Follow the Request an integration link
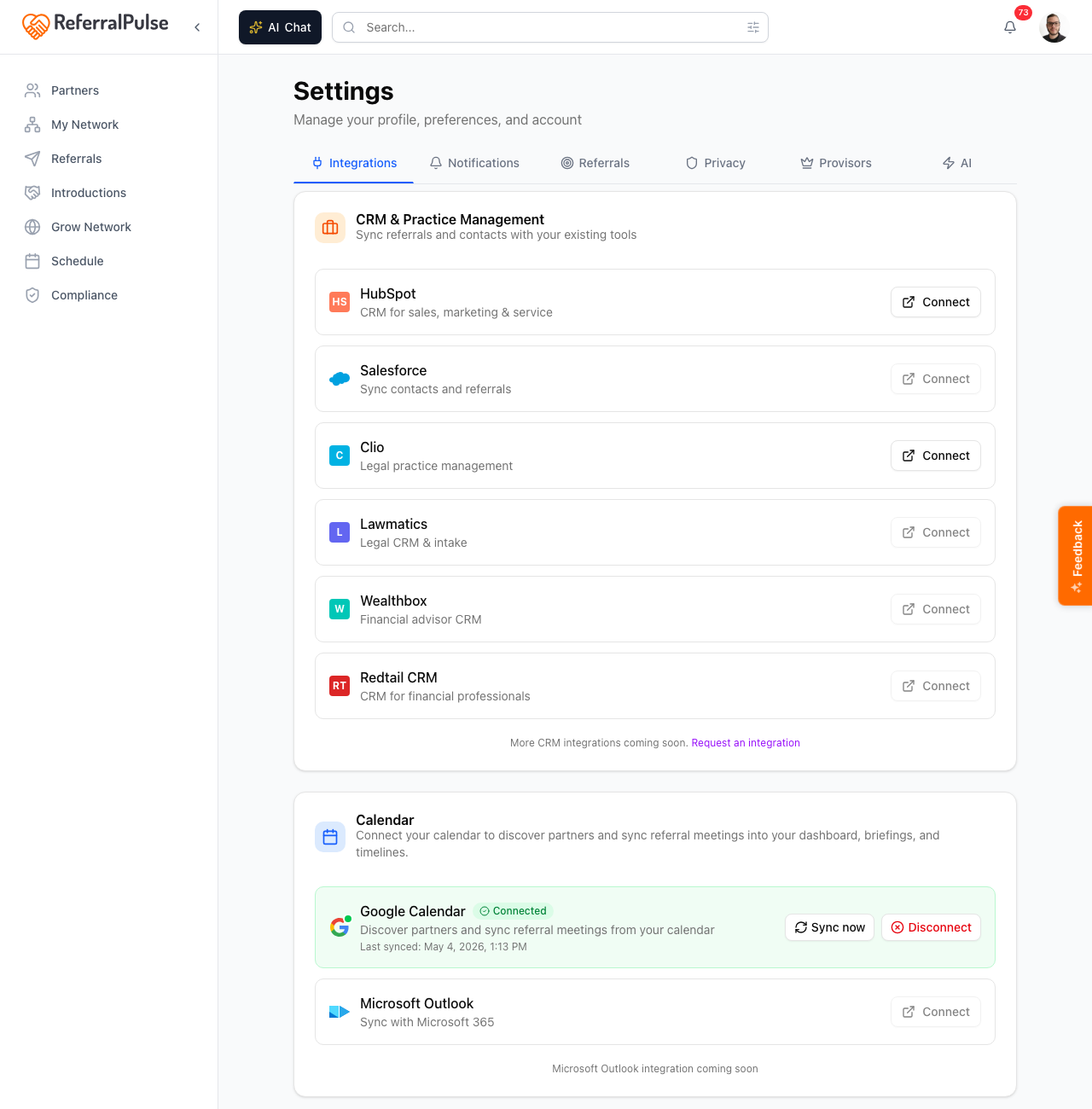Viewport: 1092px width, 1109px height. (x=746, y=743)
